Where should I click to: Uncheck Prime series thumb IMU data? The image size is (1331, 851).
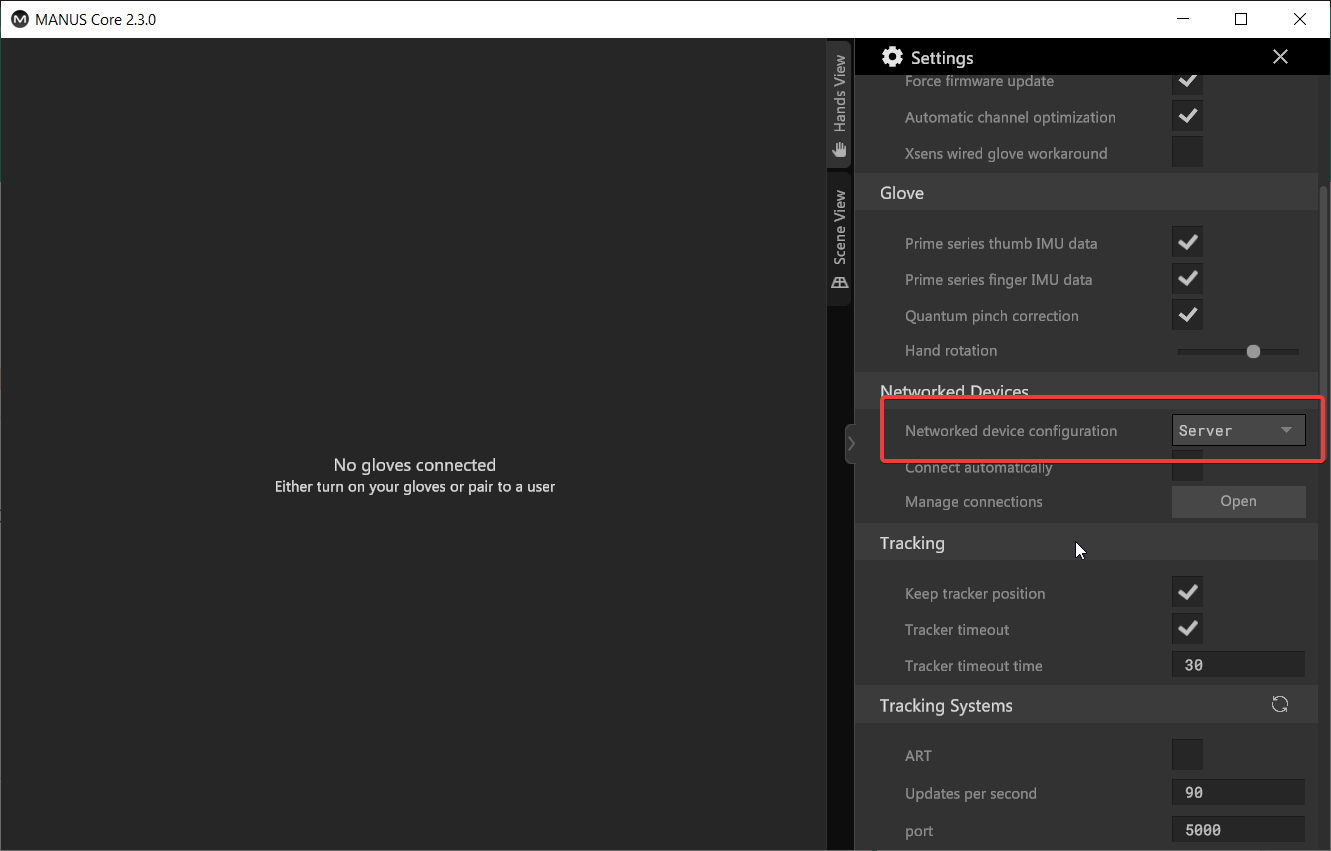[1187, 243]
